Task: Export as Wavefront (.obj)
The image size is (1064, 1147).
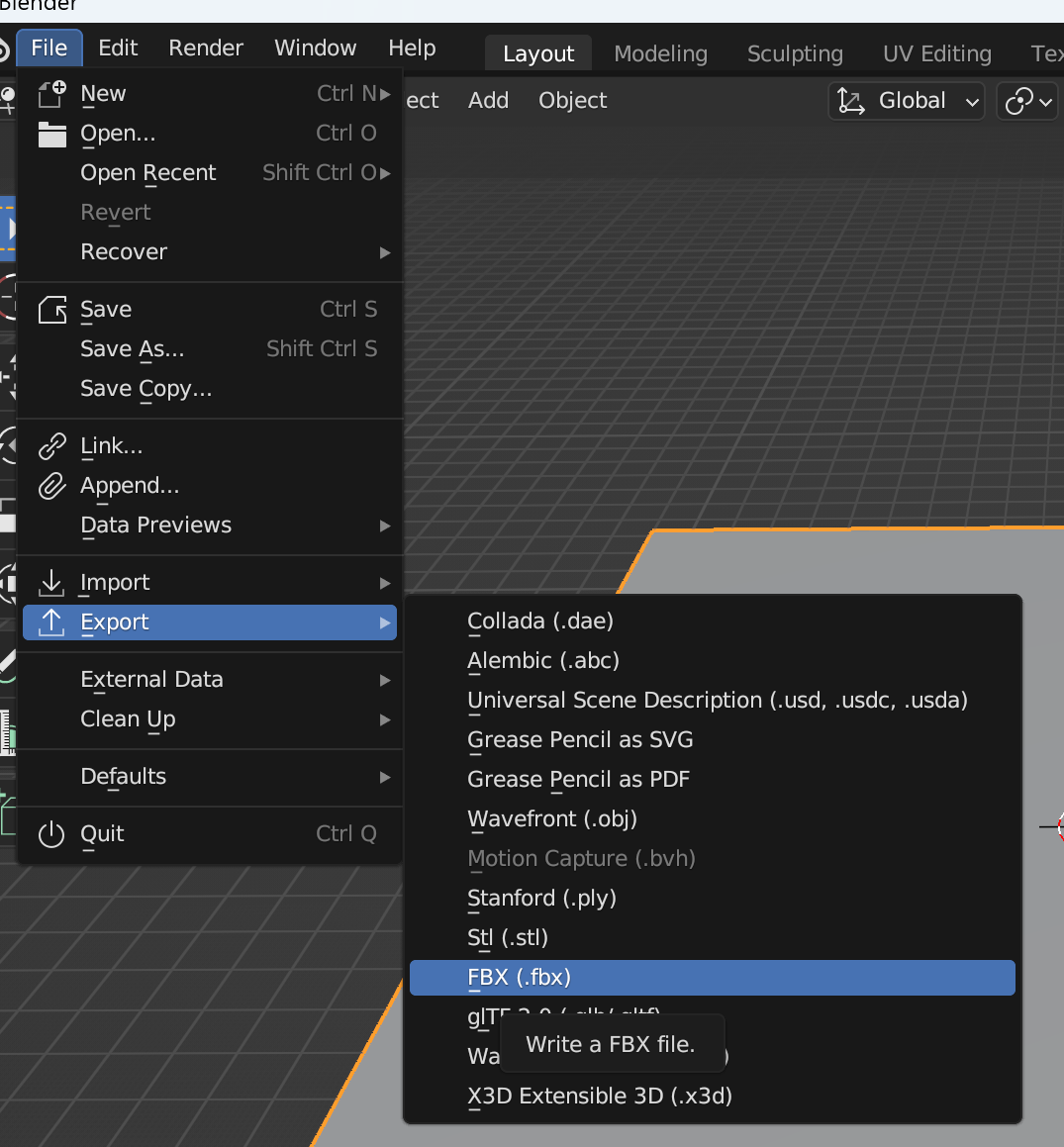Action: [712, 818]
